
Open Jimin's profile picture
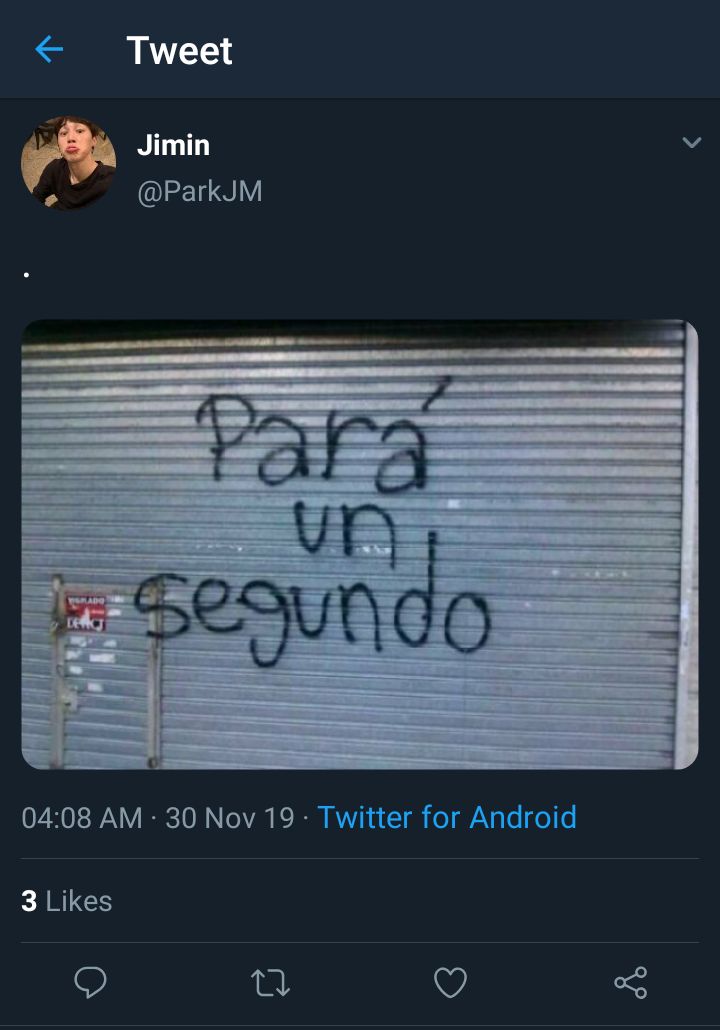[69, 164]
